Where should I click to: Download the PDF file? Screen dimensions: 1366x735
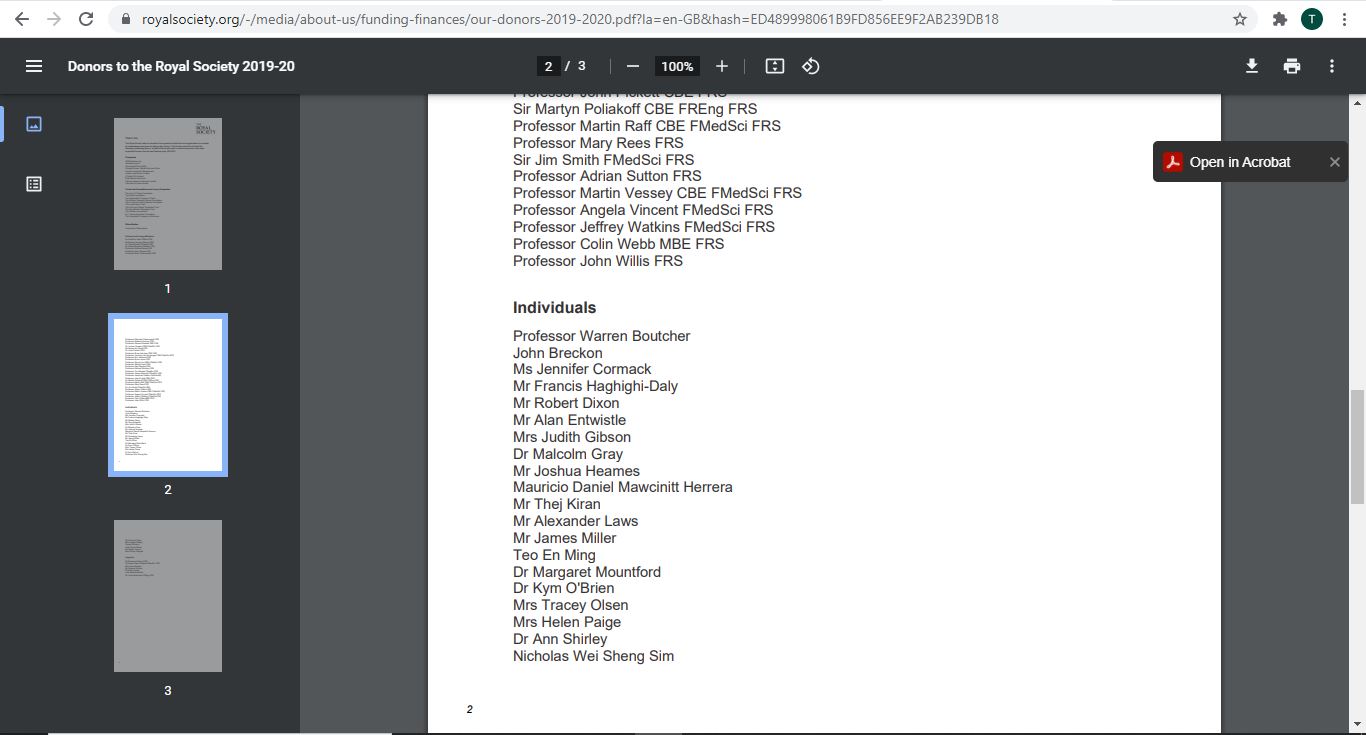pyautogui.click(x=1252, y=66)
